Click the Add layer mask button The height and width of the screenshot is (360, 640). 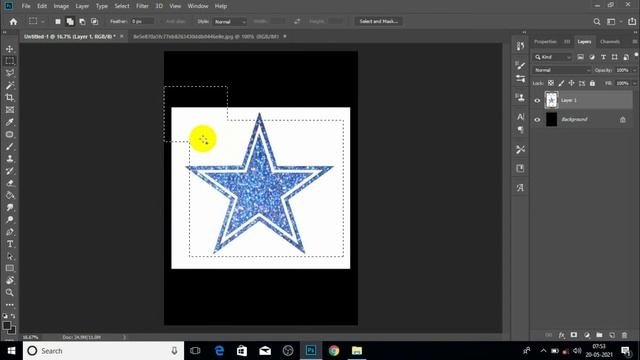[x=574, y=335]
